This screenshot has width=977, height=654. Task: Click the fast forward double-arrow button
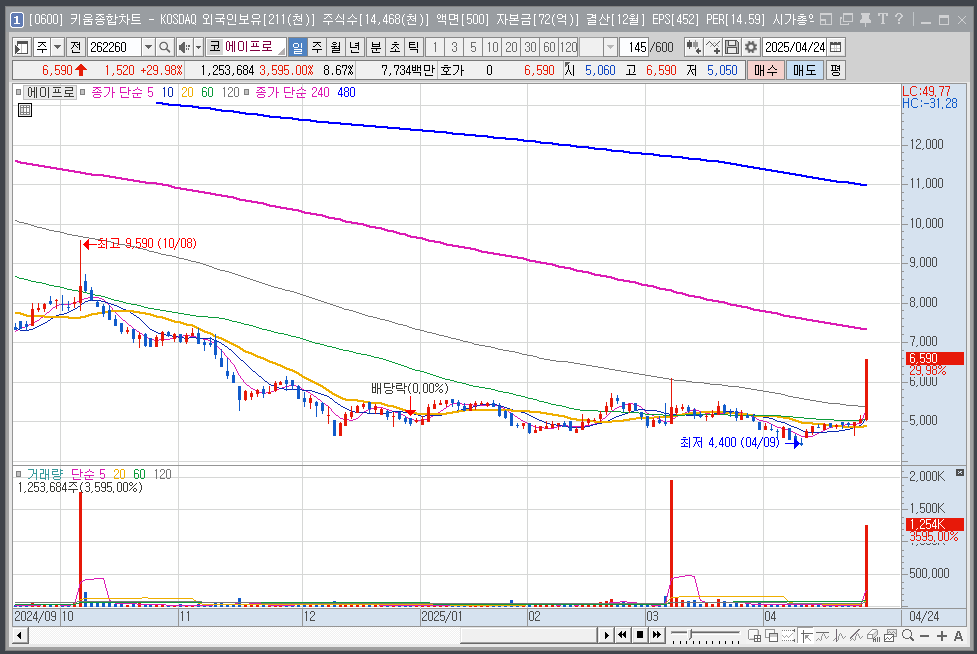pyautogui.click(x=657, y=635)
